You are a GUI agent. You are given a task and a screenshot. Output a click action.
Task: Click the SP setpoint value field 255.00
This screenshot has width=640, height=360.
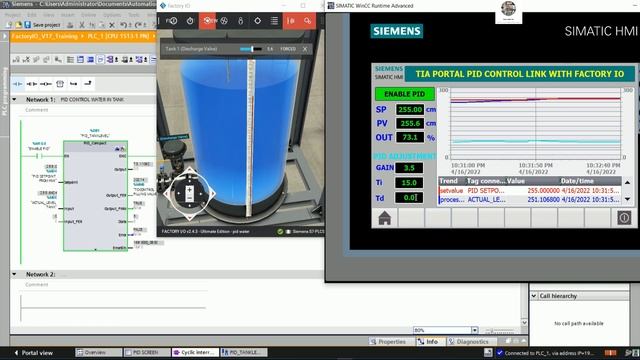pos(410,109)
